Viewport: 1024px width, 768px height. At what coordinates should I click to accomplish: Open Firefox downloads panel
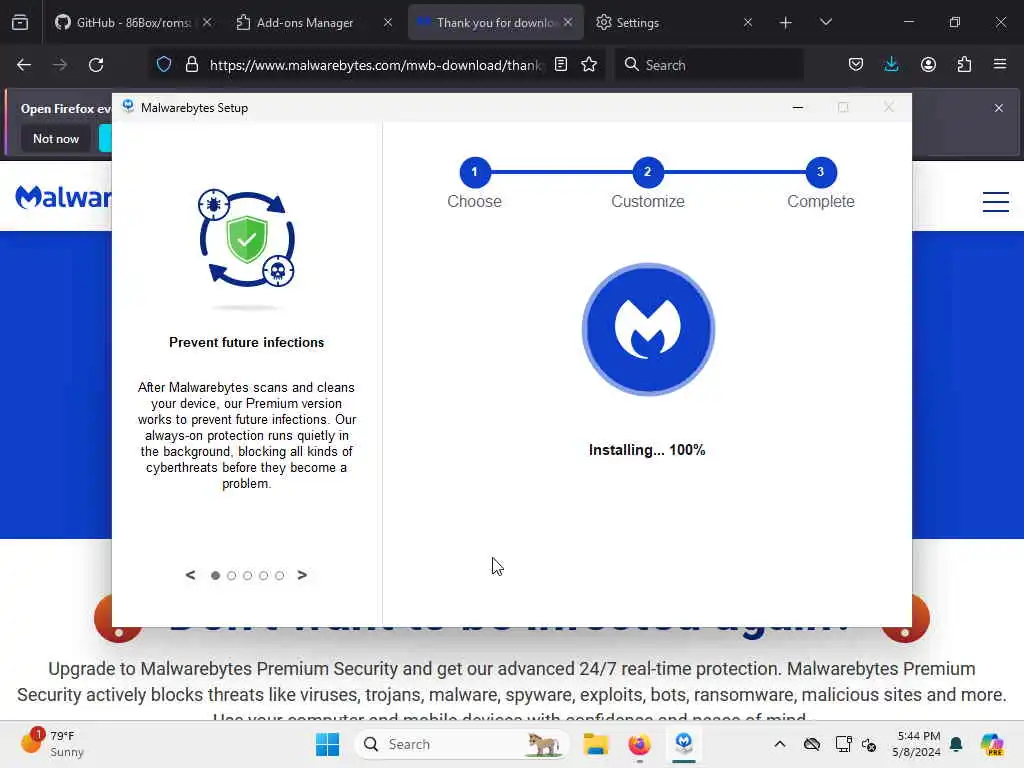[891, 64]
